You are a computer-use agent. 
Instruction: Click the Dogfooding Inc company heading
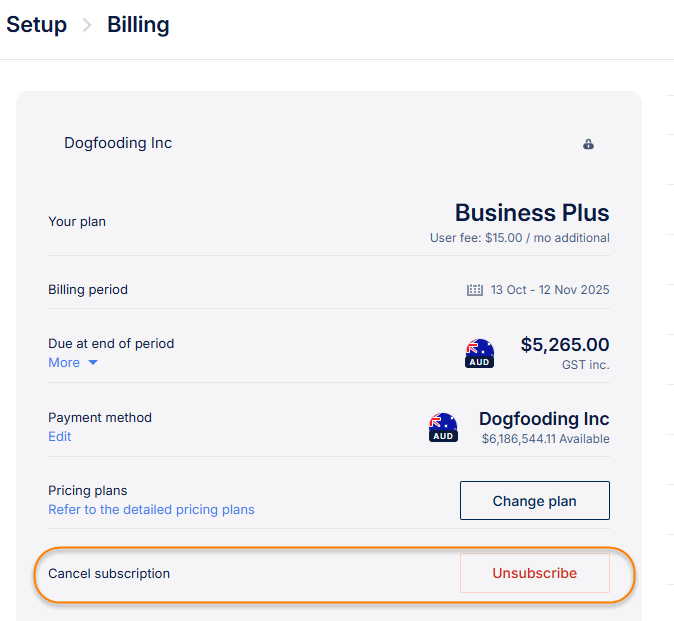click(x=118, y=143)
